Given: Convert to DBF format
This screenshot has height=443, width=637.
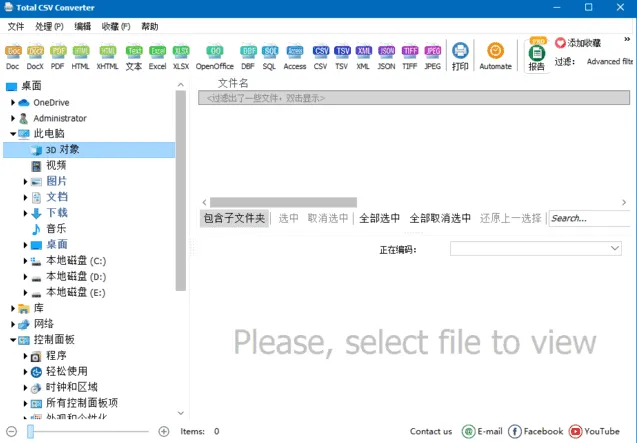Looking at the screenshot, I should click(248, 56).
